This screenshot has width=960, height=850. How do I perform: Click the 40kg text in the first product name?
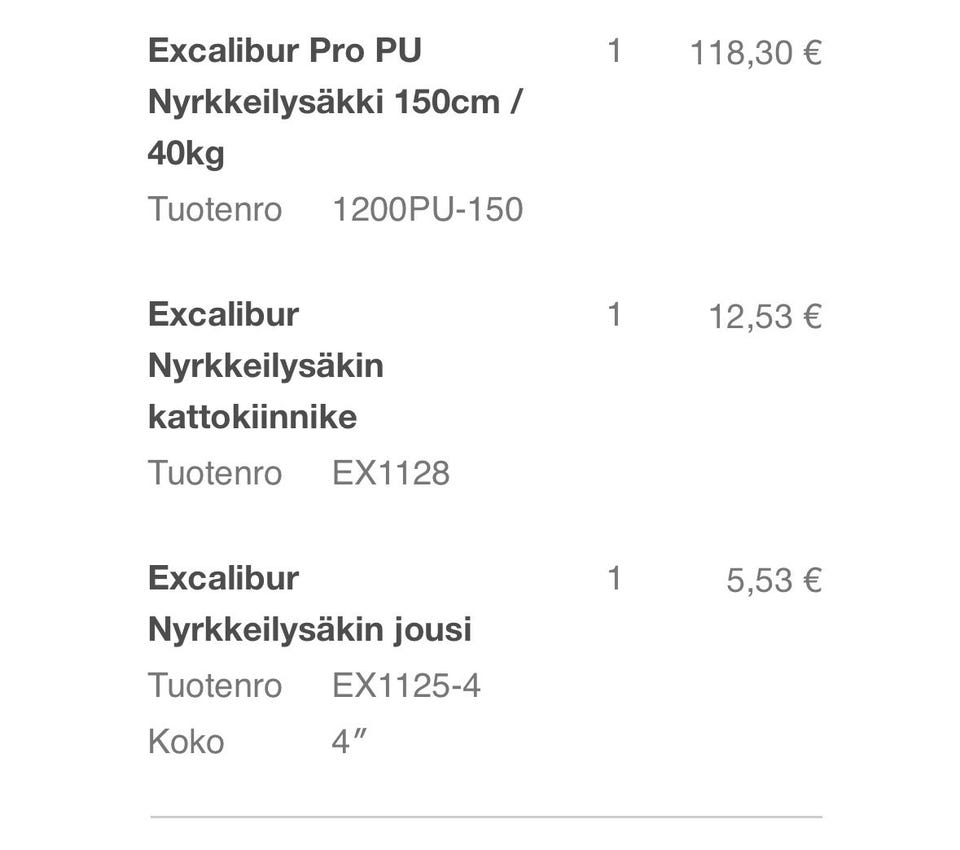point(186,154)
